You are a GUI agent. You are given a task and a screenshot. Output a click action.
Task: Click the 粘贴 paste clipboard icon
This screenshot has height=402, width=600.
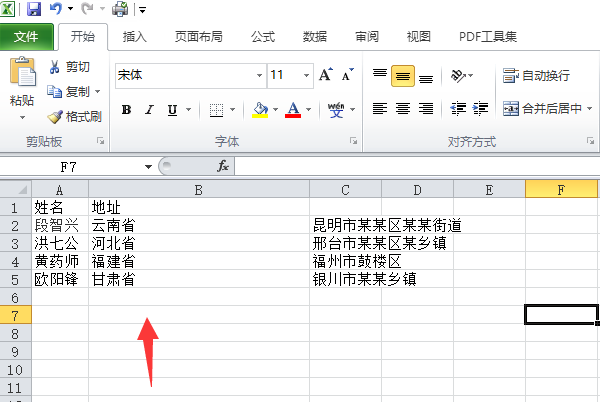23,72
